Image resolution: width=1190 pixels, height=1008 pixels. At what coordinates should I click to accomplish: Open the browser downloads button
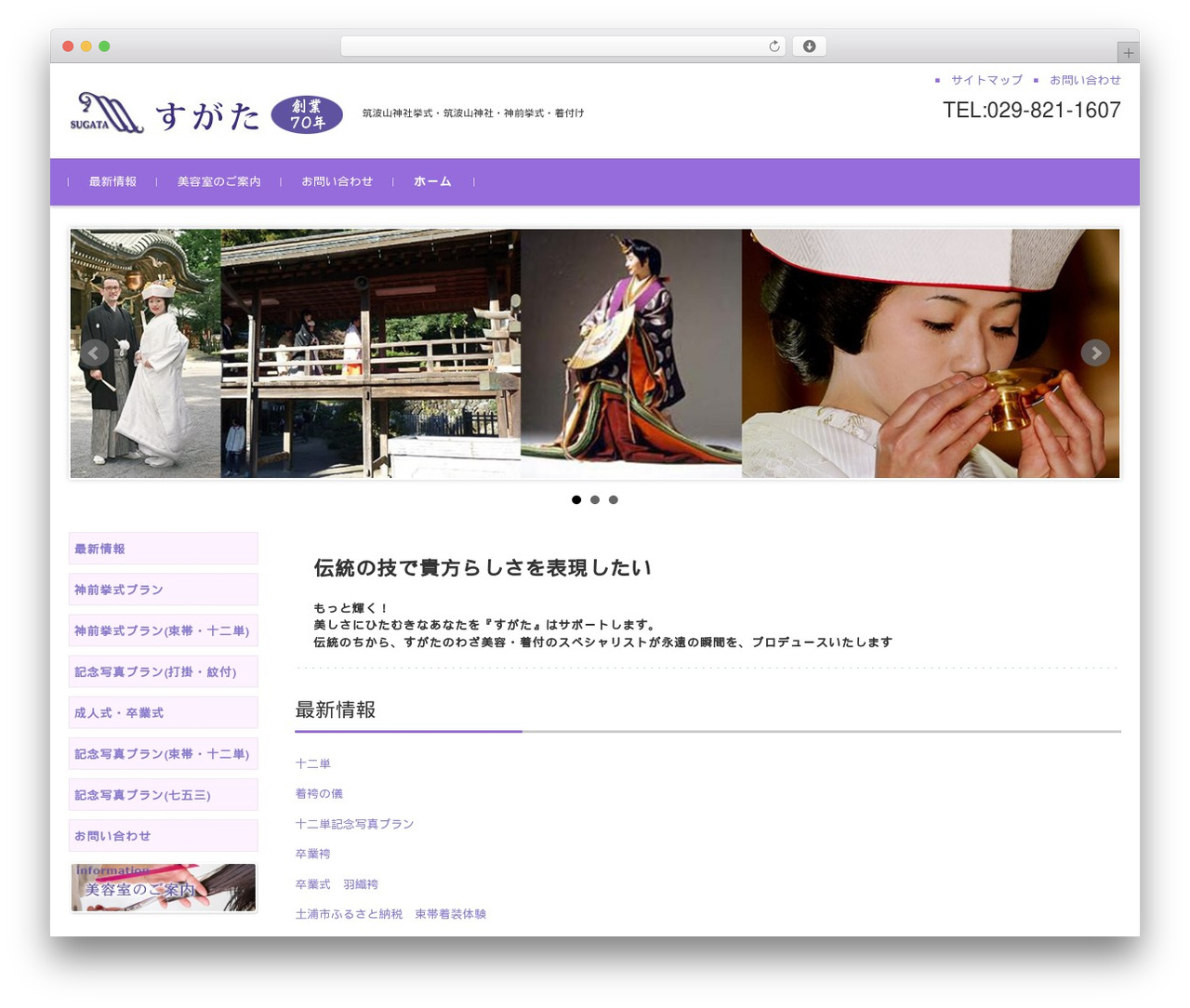pos(809,46)
